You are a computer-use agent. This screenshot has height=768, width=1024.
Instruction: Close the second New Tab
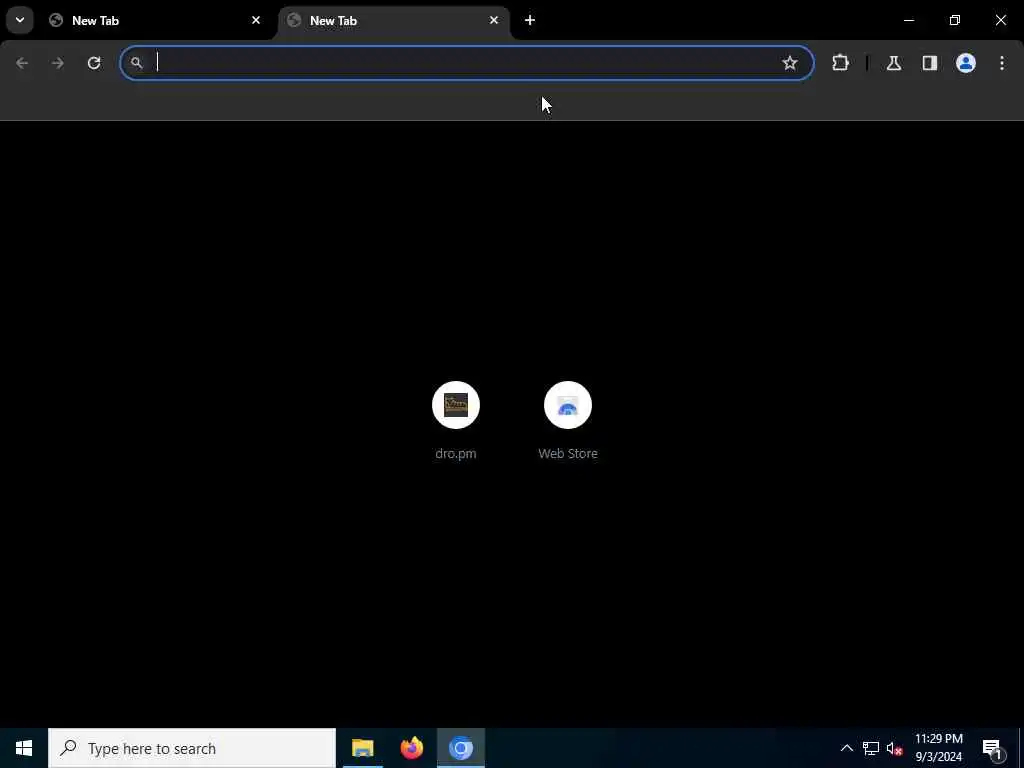(494, 20)
